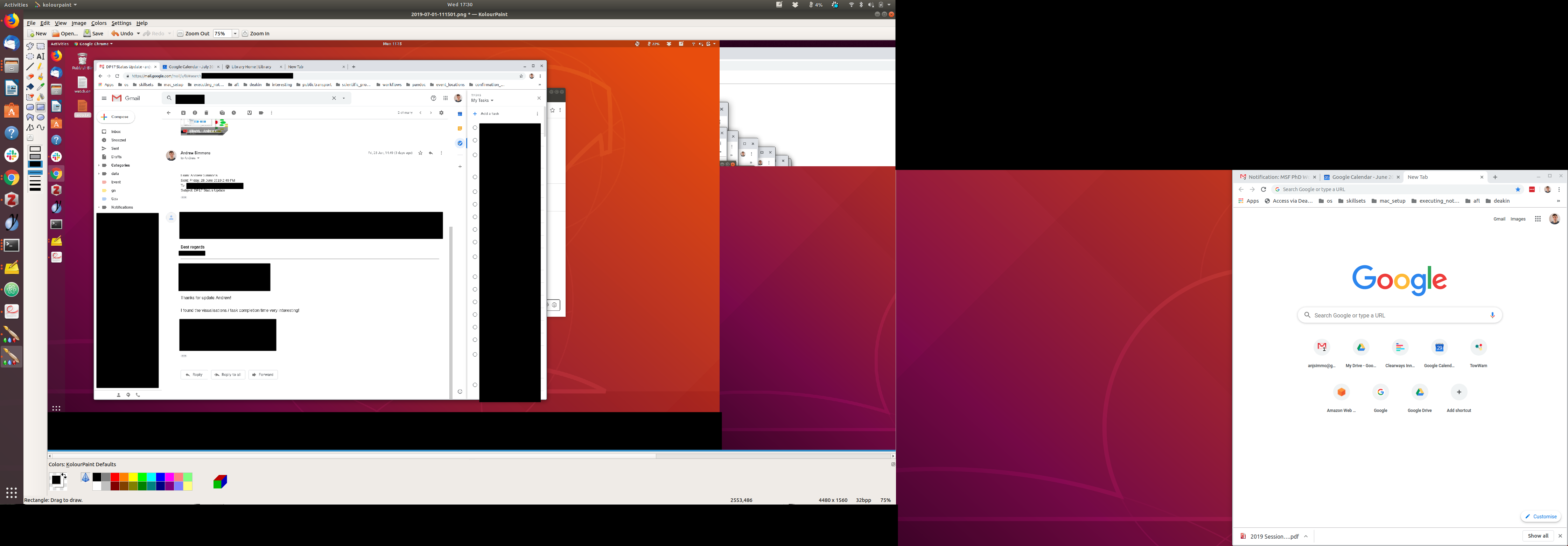Viewport: 1568px width, 546px height.
Task: Choose the free-form selection tool
Action: coord(30,46)
